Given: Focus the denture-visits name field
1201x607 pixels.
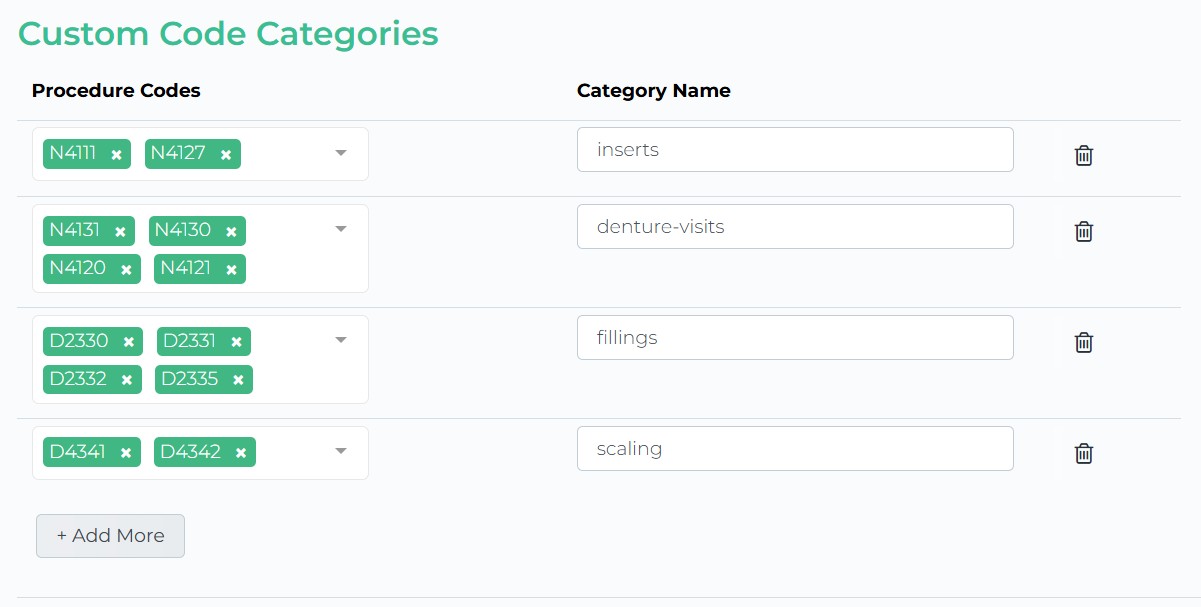Looking at the screenshot, I should 795,226.
